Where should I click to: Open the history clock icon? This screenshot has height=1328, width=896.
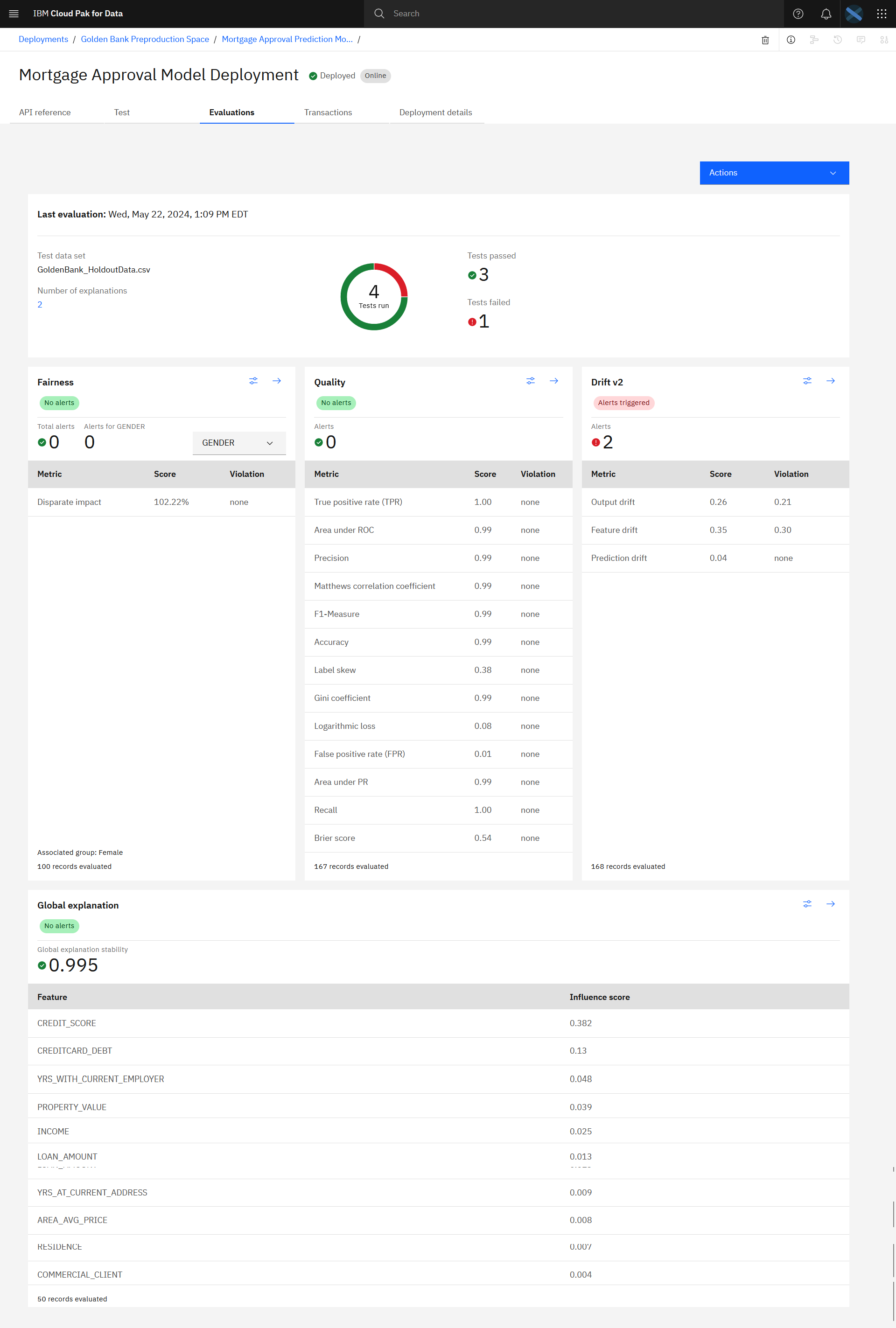838,39
